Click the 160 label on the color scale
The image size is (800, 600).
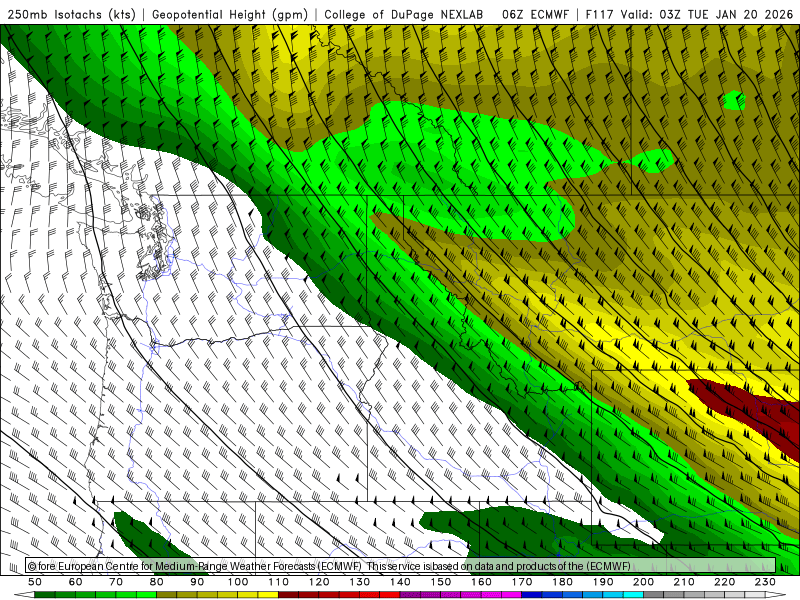pyautogui.click(x=481, y=582)
